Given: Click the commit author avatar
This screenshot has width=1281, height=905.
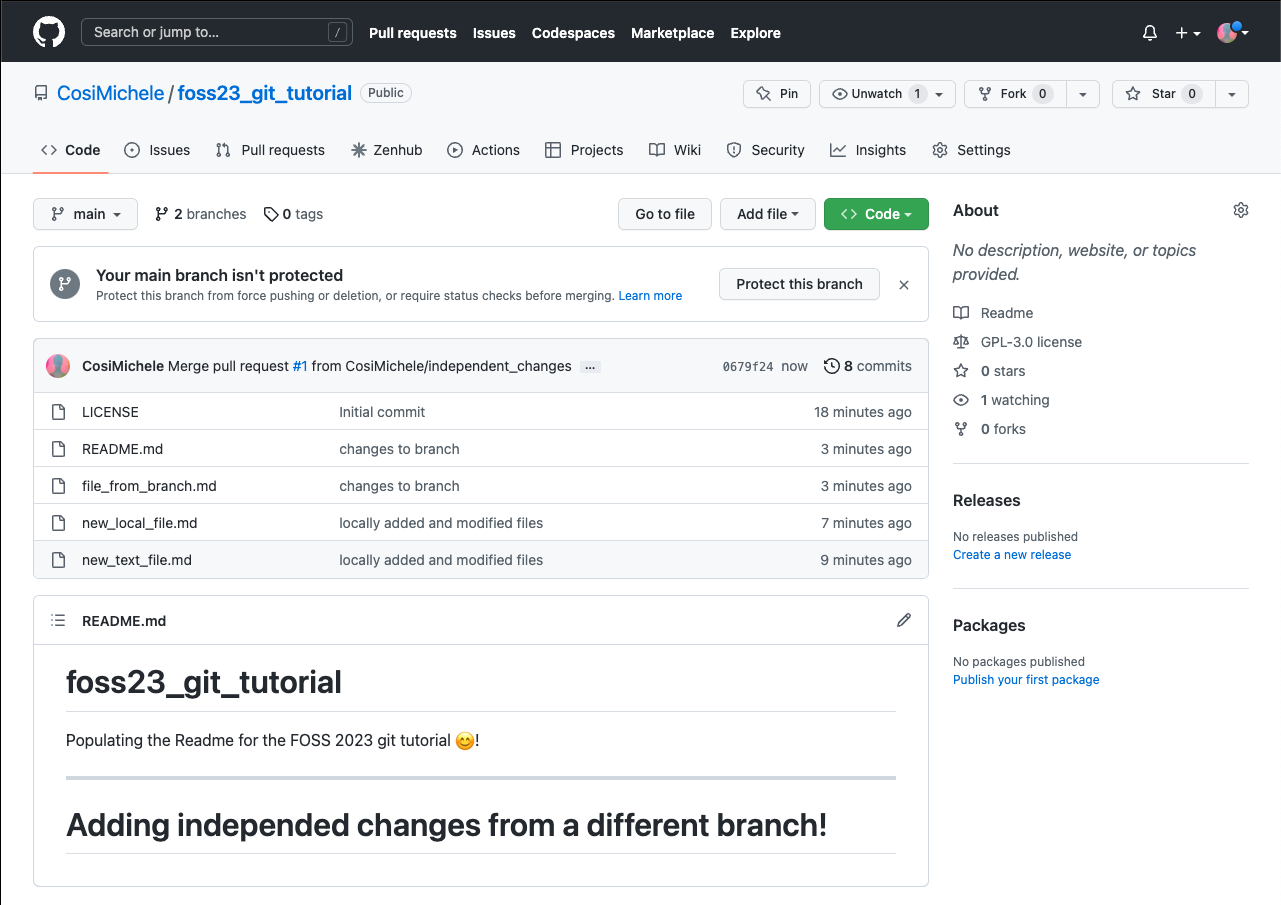Looking at the screenshot, I should tap(58, 366).
